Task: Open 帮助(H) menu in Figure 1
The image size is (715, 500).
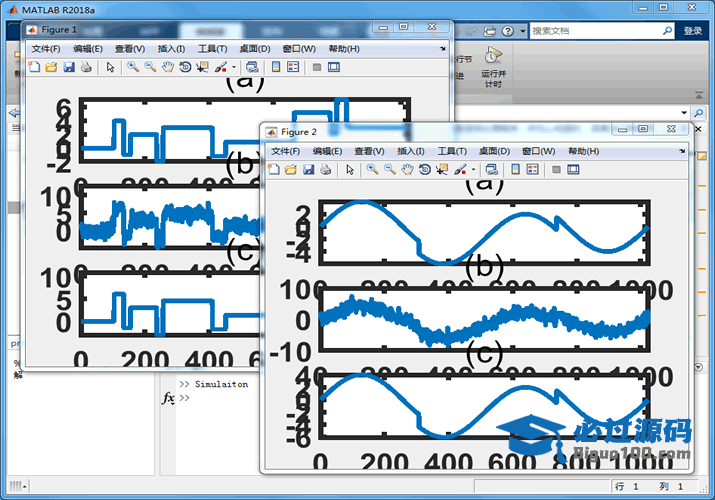Action: pos(344,49)
